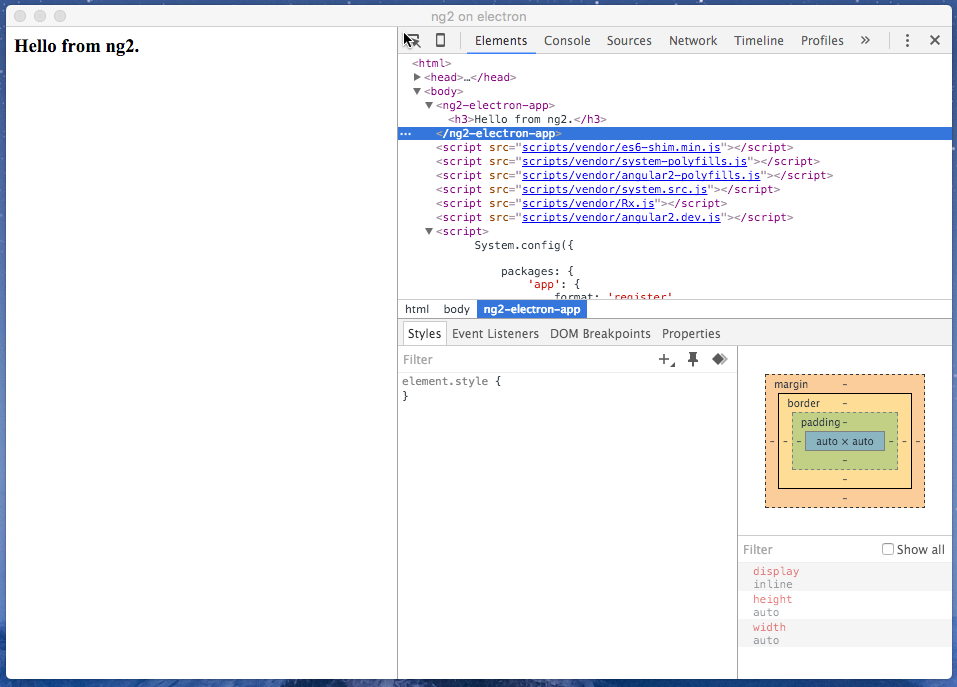Image resolution: width=957 pixels, height=687 pixels.
Task: Click the ellipsis beside the selected node
Action: coord(406,134)
